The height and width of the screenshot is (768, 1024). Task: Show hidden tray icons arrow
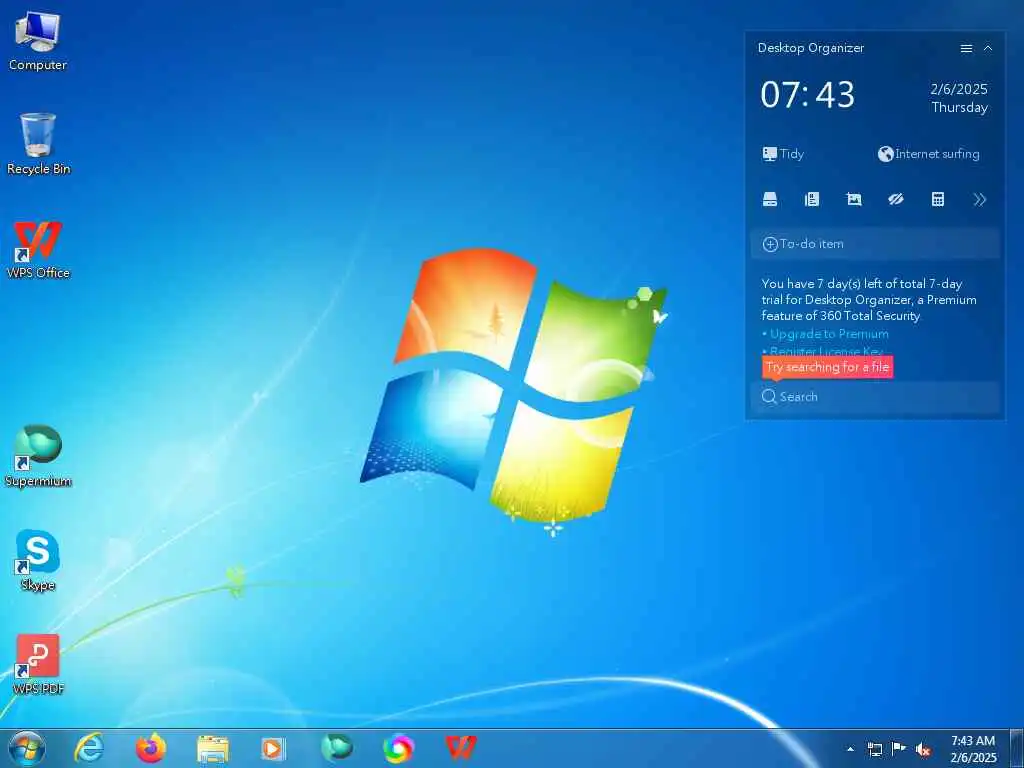pos(850,749)
